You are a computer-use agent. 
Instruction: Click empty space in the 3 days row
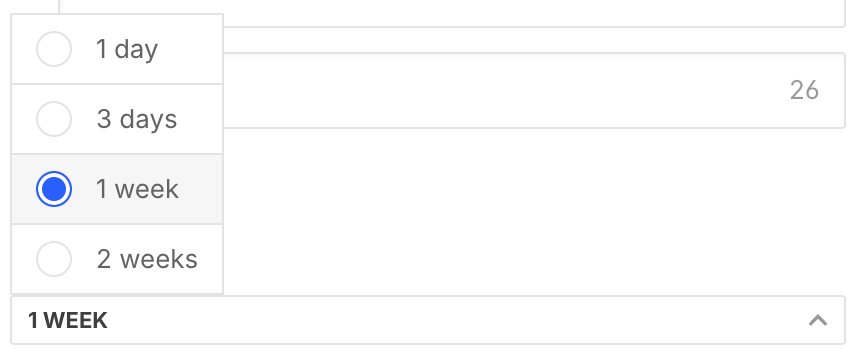(x=199, y=119)
